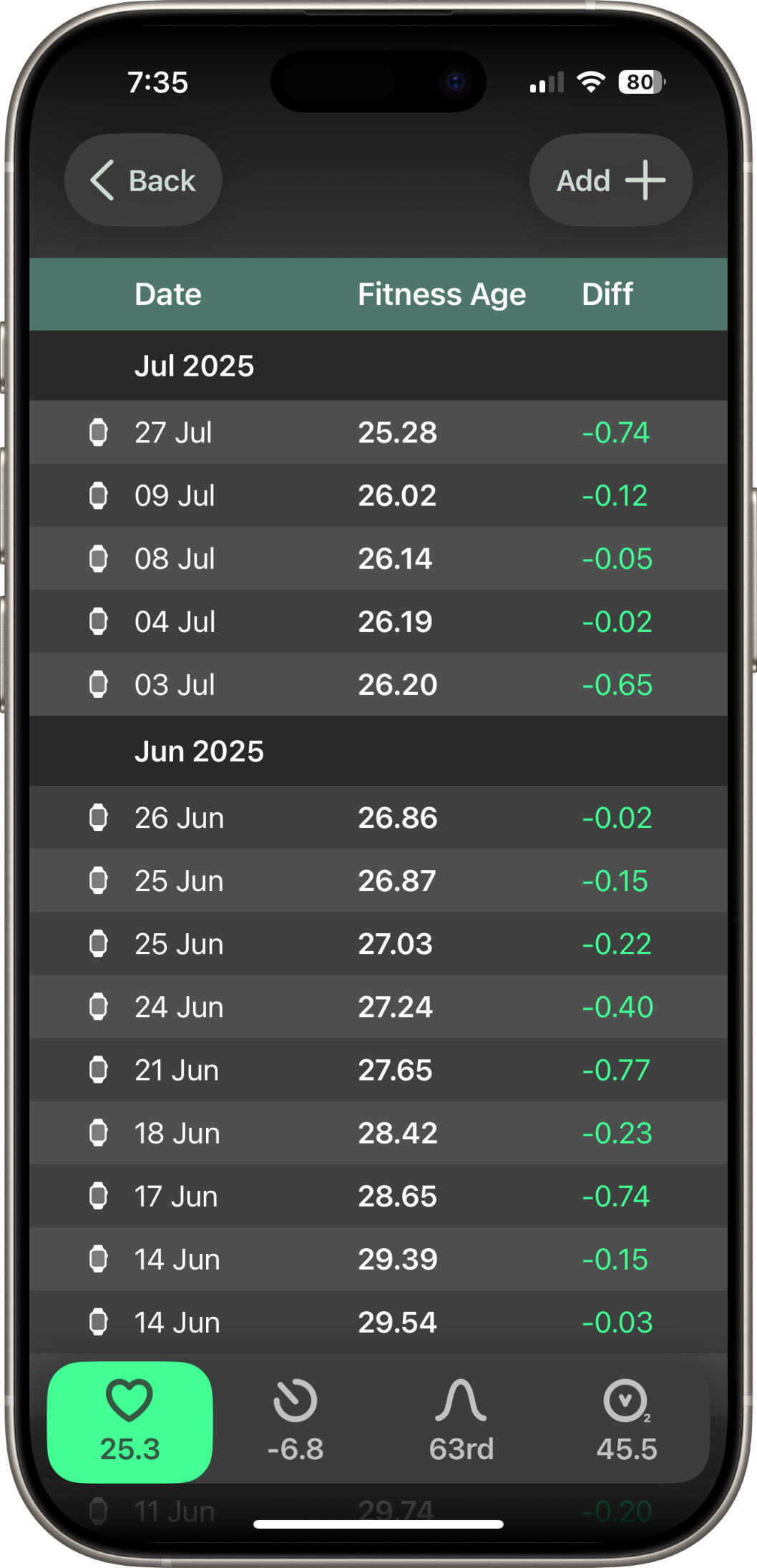Viewport: 757px width, 1568px height.
Task: Tap the watch icon beside 17 Jun
Action: coord(98,1196)
